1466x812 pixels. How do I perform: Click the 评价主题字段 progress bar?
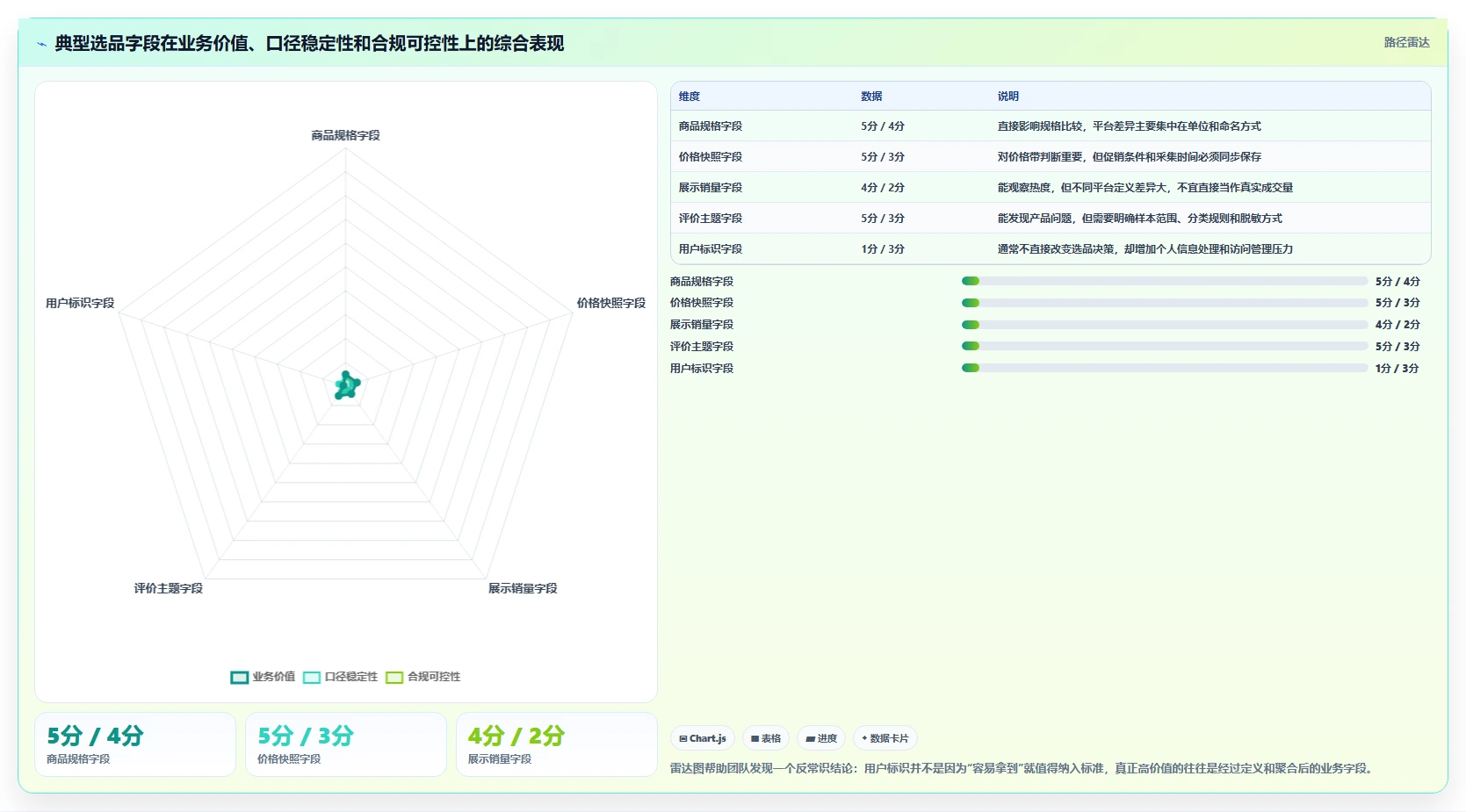tap(1165, 346)
